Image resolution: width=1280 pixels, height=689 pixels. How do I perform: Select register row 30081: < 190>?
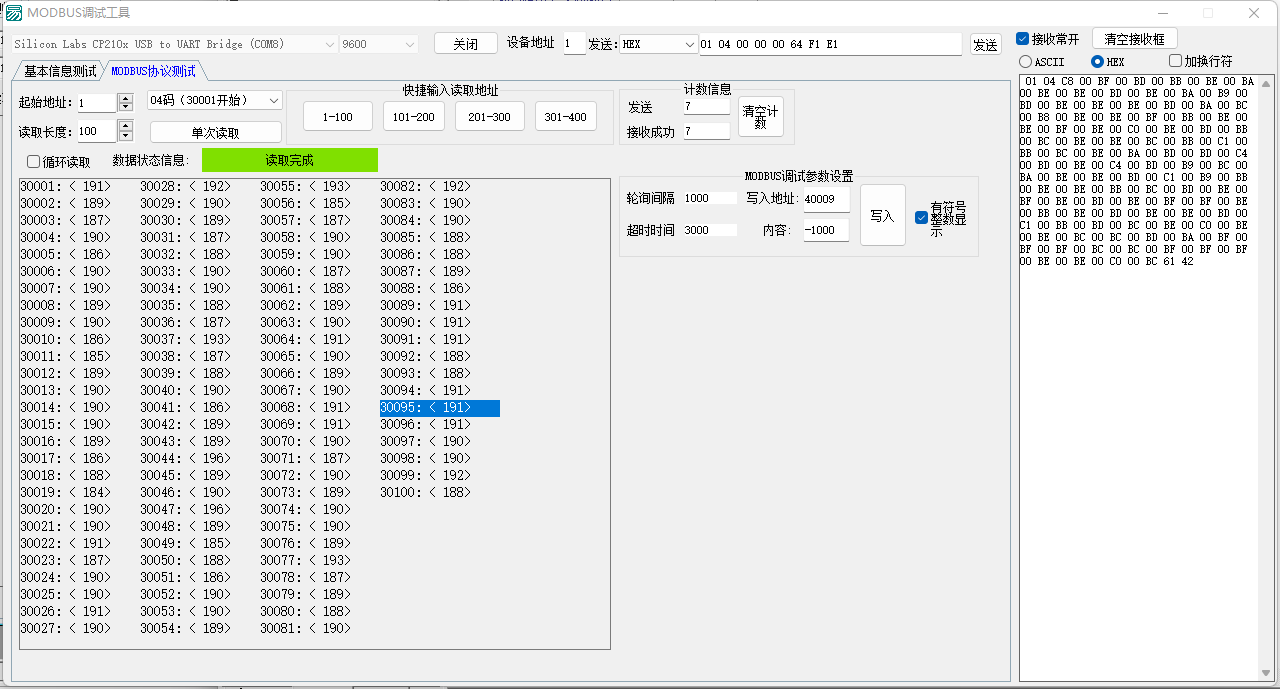point(306,629)
